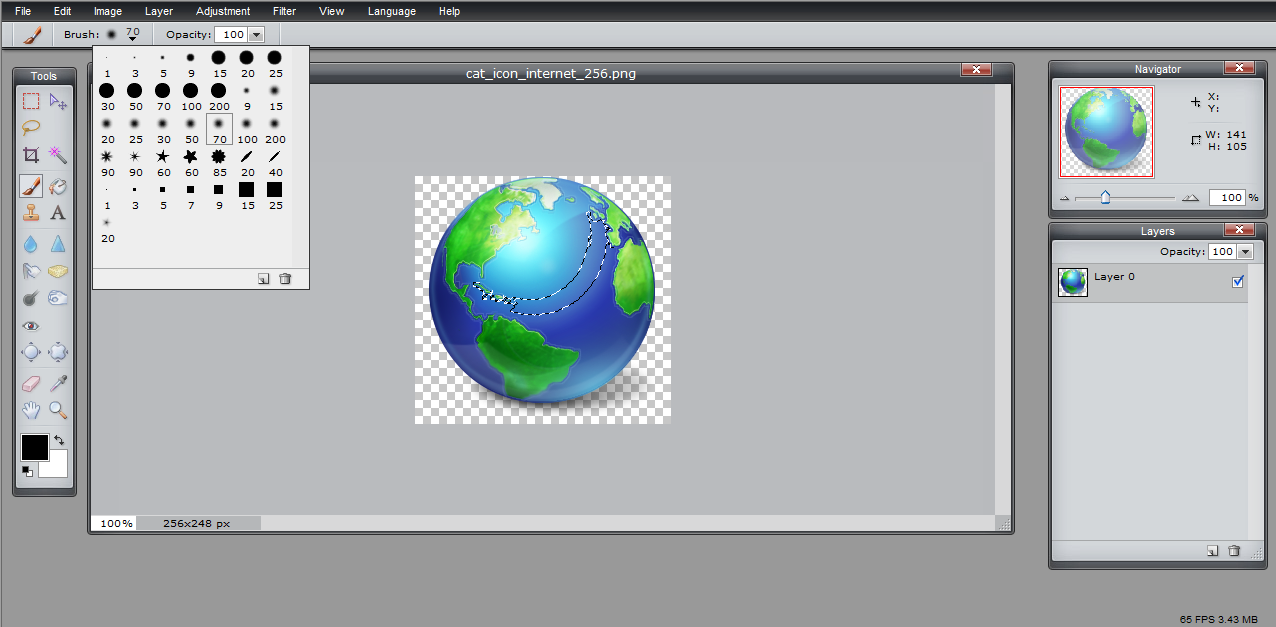Adjust the Navigator zoom slider handle

(x=1105, y=197)
